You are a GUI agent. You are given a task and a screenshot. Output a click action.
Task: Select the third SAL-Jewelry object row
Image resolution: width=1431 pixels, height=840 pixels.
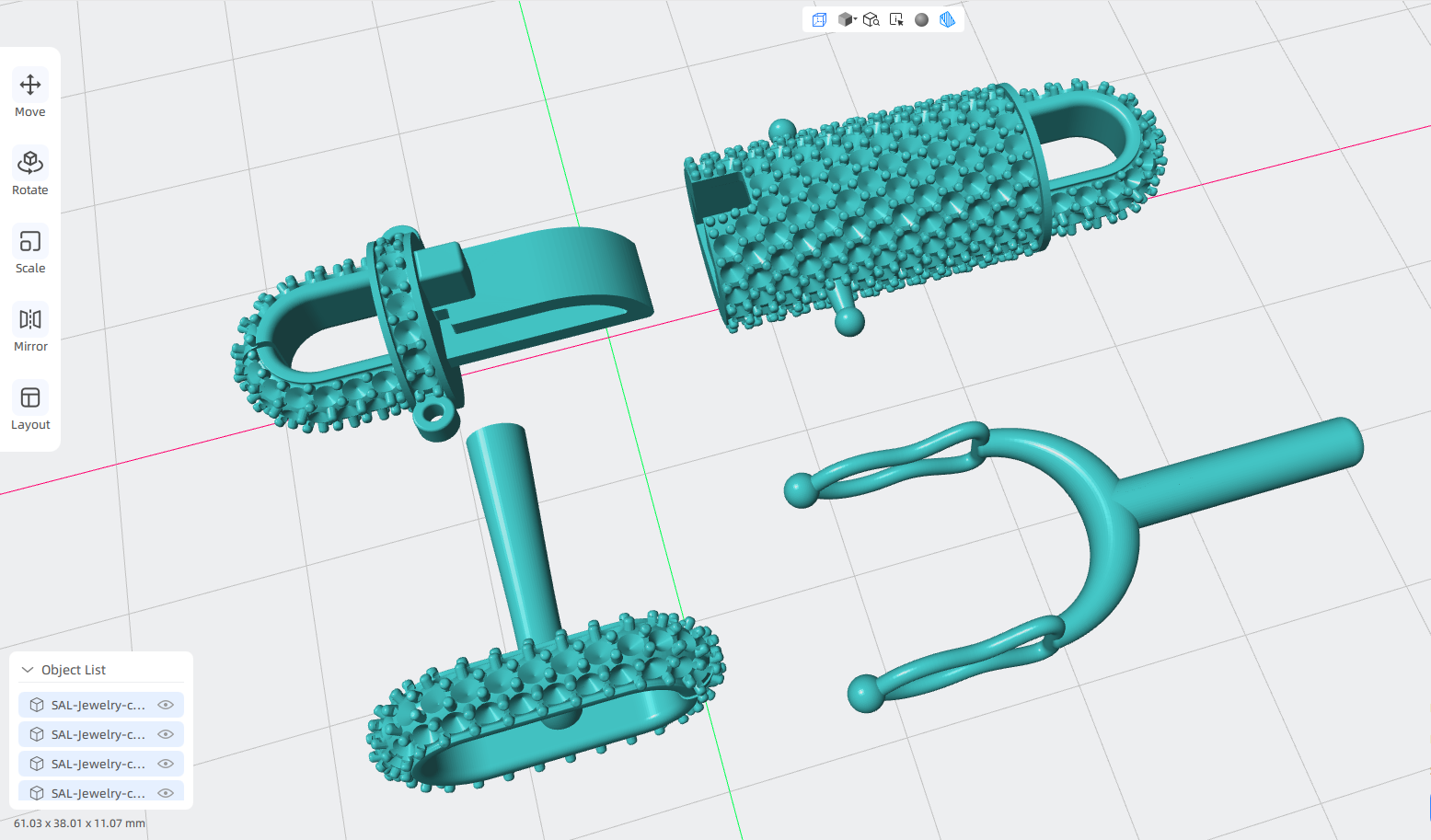[101, 764]
